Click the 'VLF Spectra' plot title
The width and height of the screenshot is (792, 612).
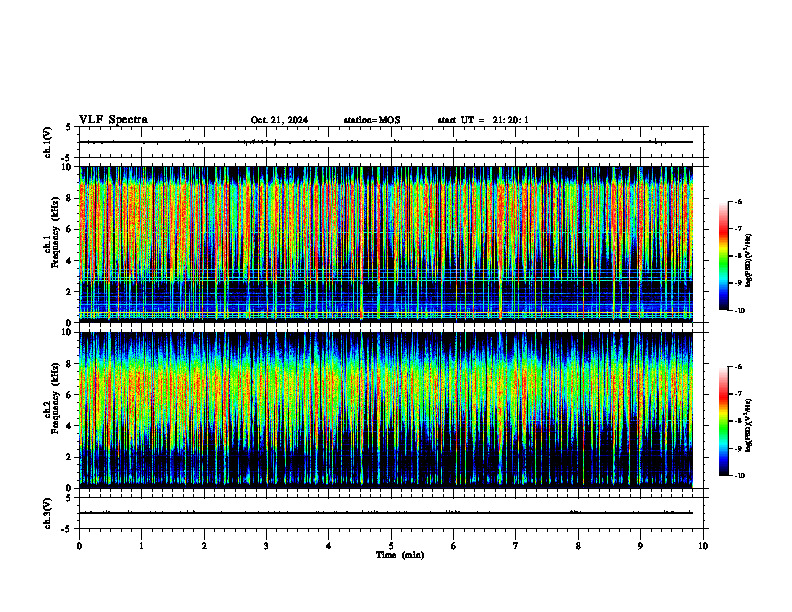(x=113, y=120)
